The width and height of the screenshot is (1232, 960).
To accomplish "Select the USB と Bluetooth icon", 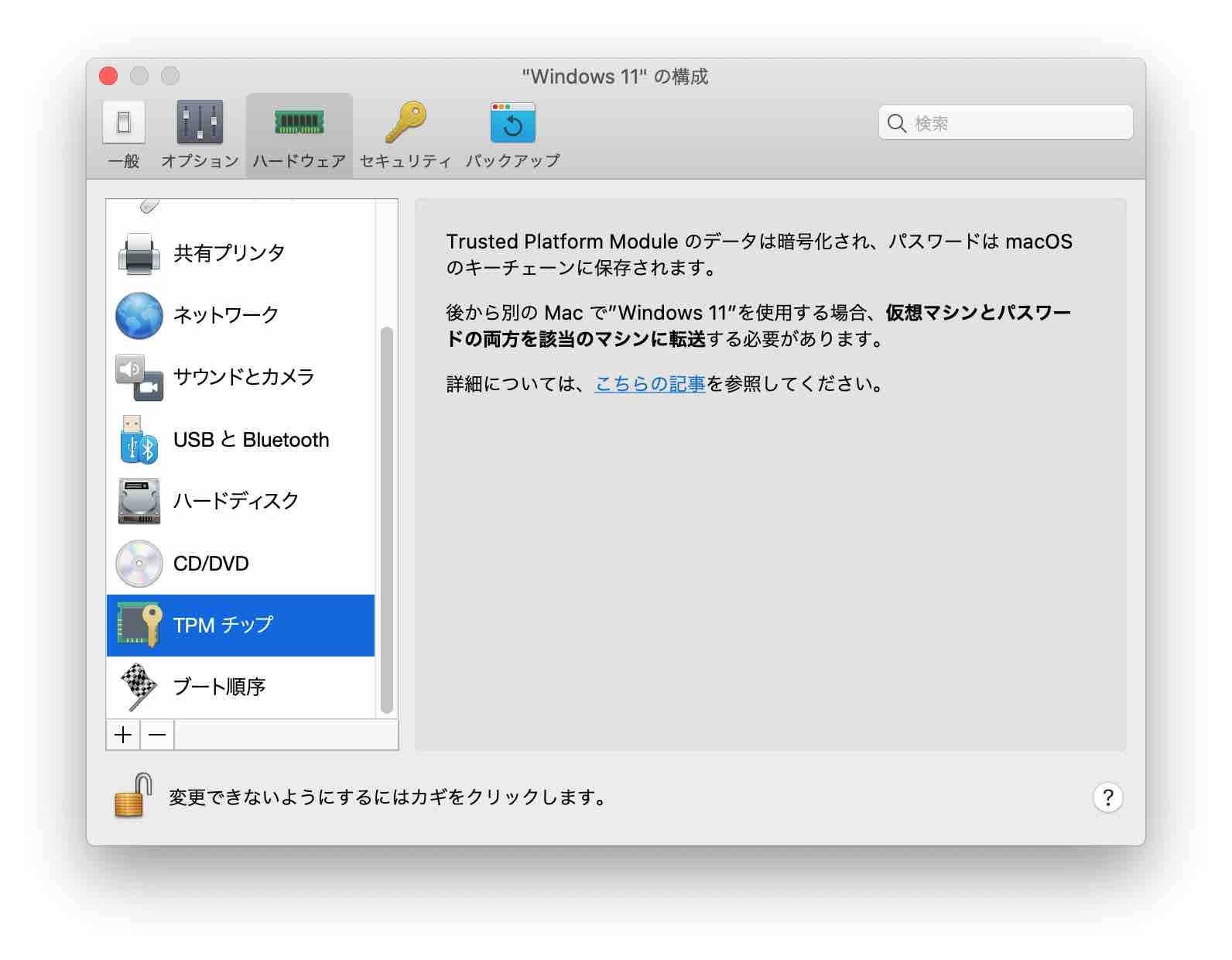I will click(139, 440).
